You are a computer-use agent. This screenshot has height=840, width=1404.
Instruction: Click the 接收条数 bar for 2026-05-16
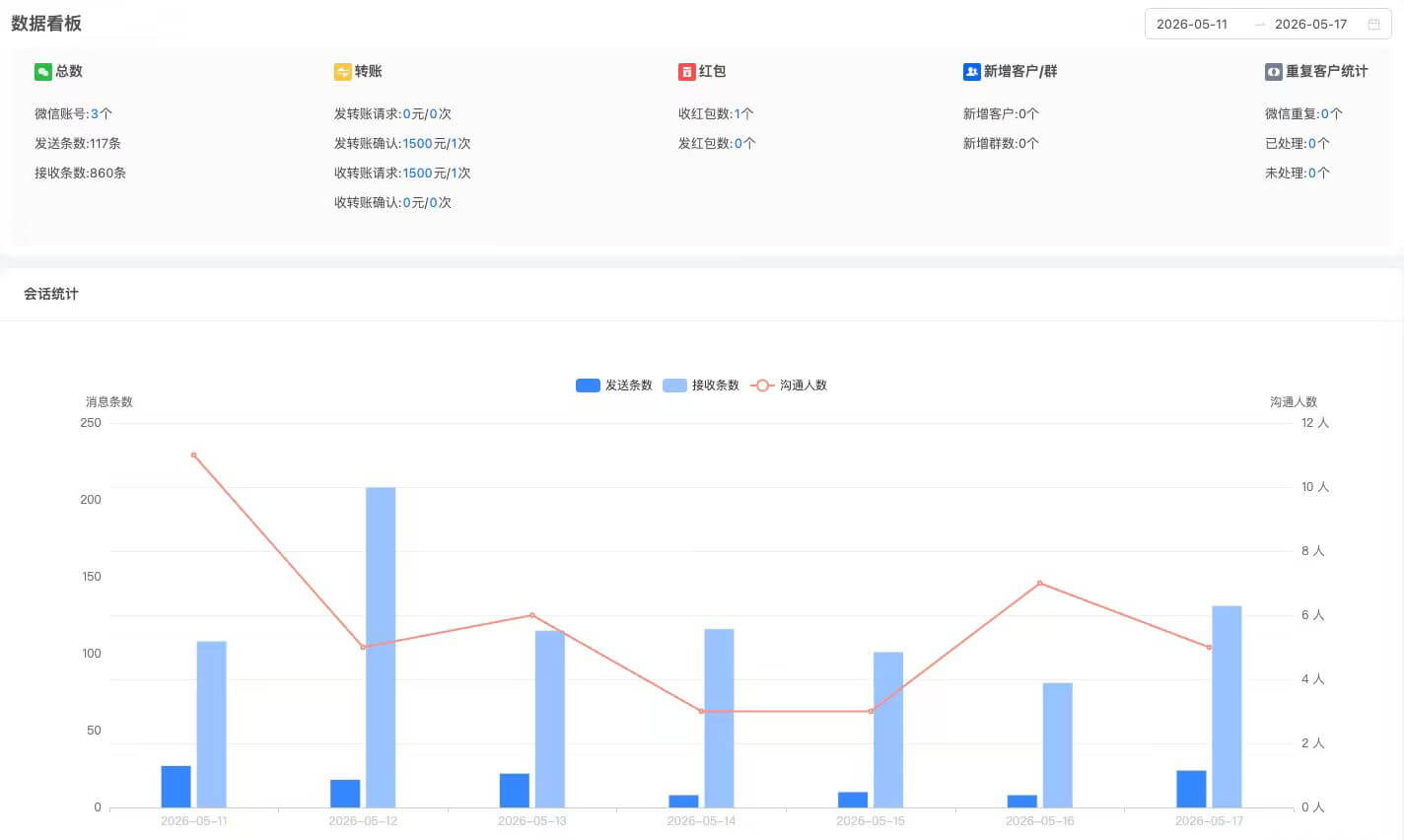pos(1057,745)
